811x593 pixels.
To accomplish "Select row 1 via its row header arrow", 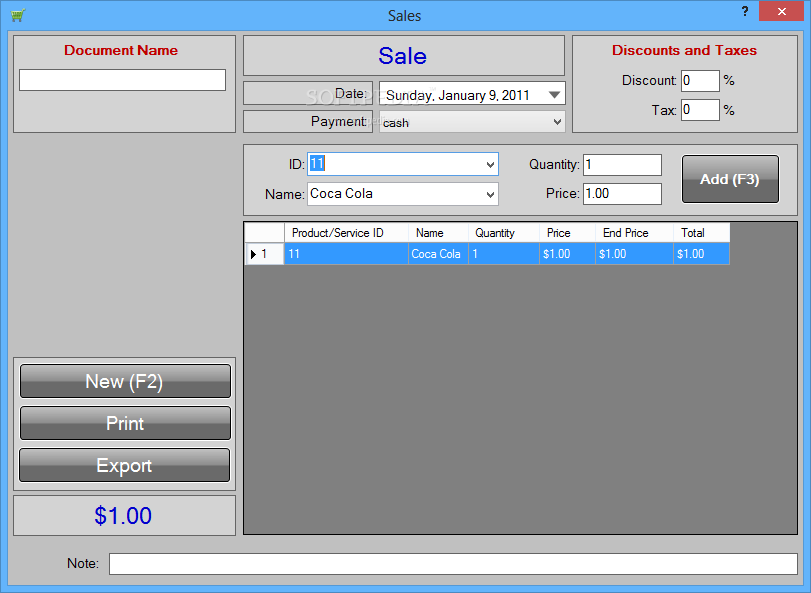I will (264, 254).
